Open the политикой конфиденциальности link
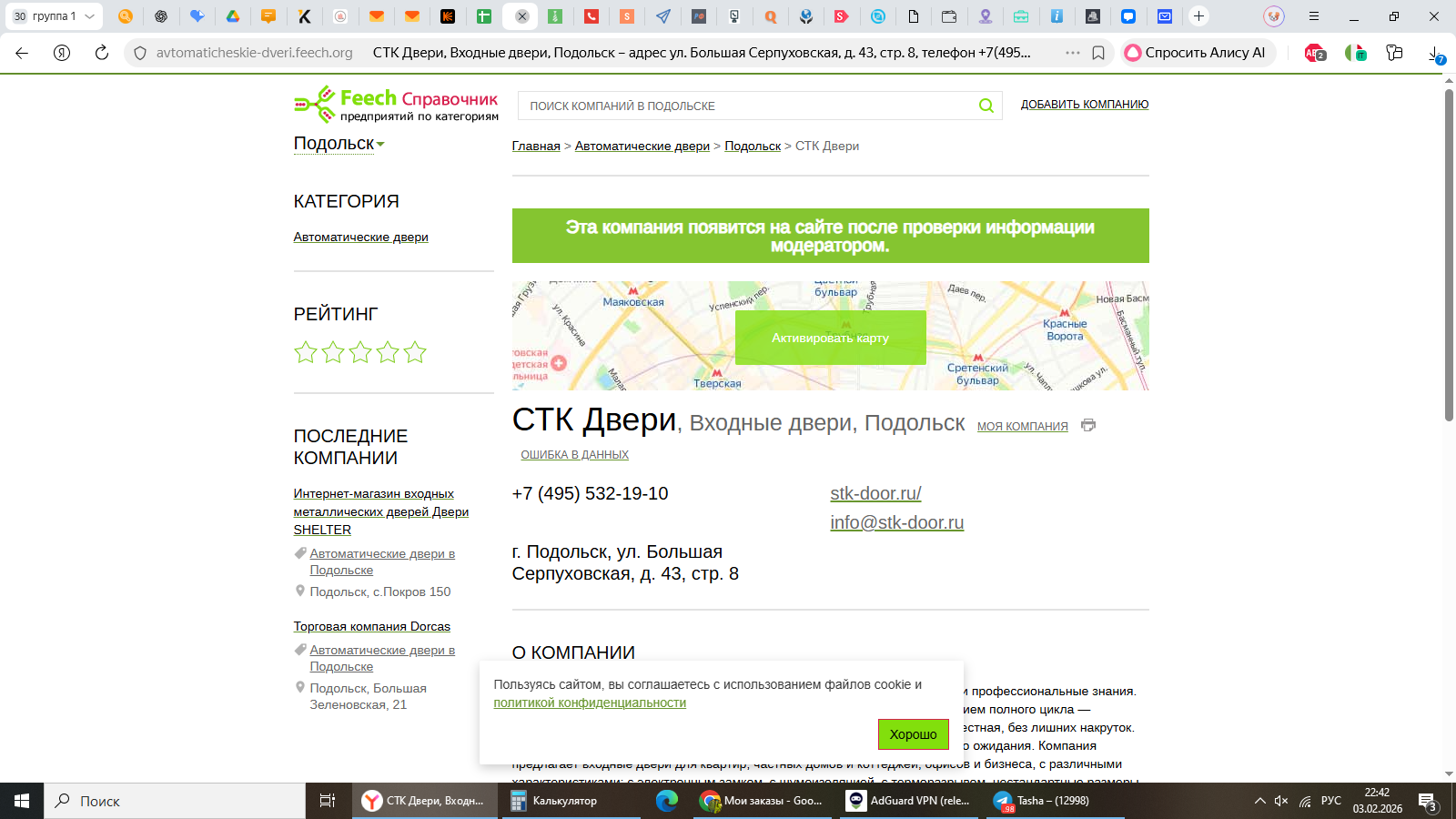The image size is (1456, 819). [590, 703]
